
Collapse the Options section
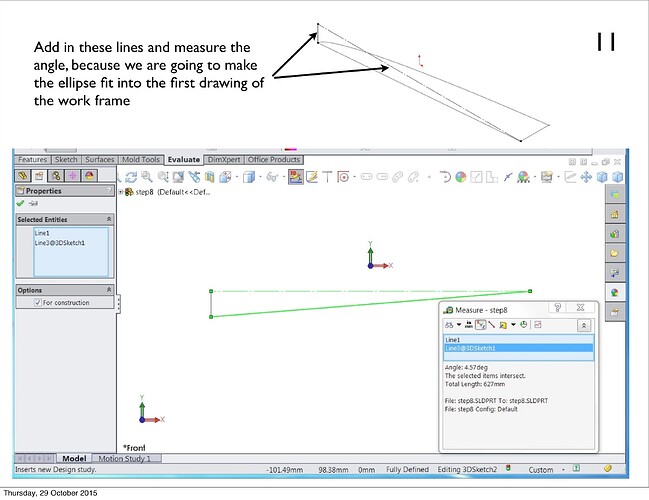[108, 290]
